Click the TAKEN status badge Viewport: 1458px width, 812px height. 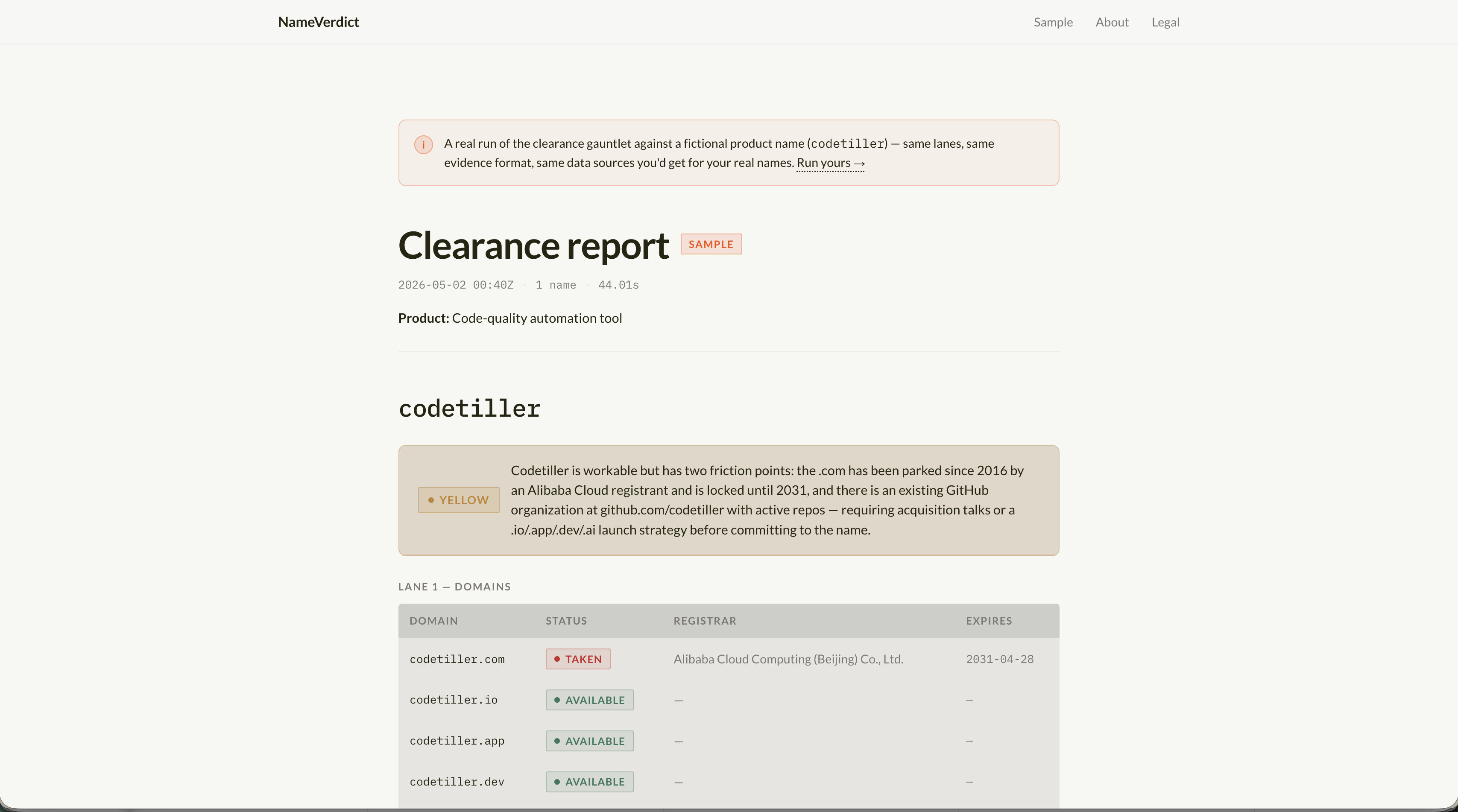click(x=578, y=659)
